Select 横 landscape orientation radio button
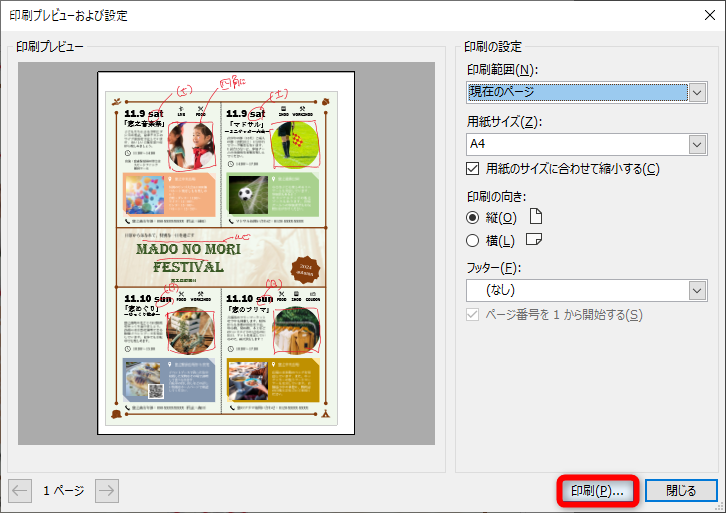Screen dimensions: 726x513 [x=472, y=241]
